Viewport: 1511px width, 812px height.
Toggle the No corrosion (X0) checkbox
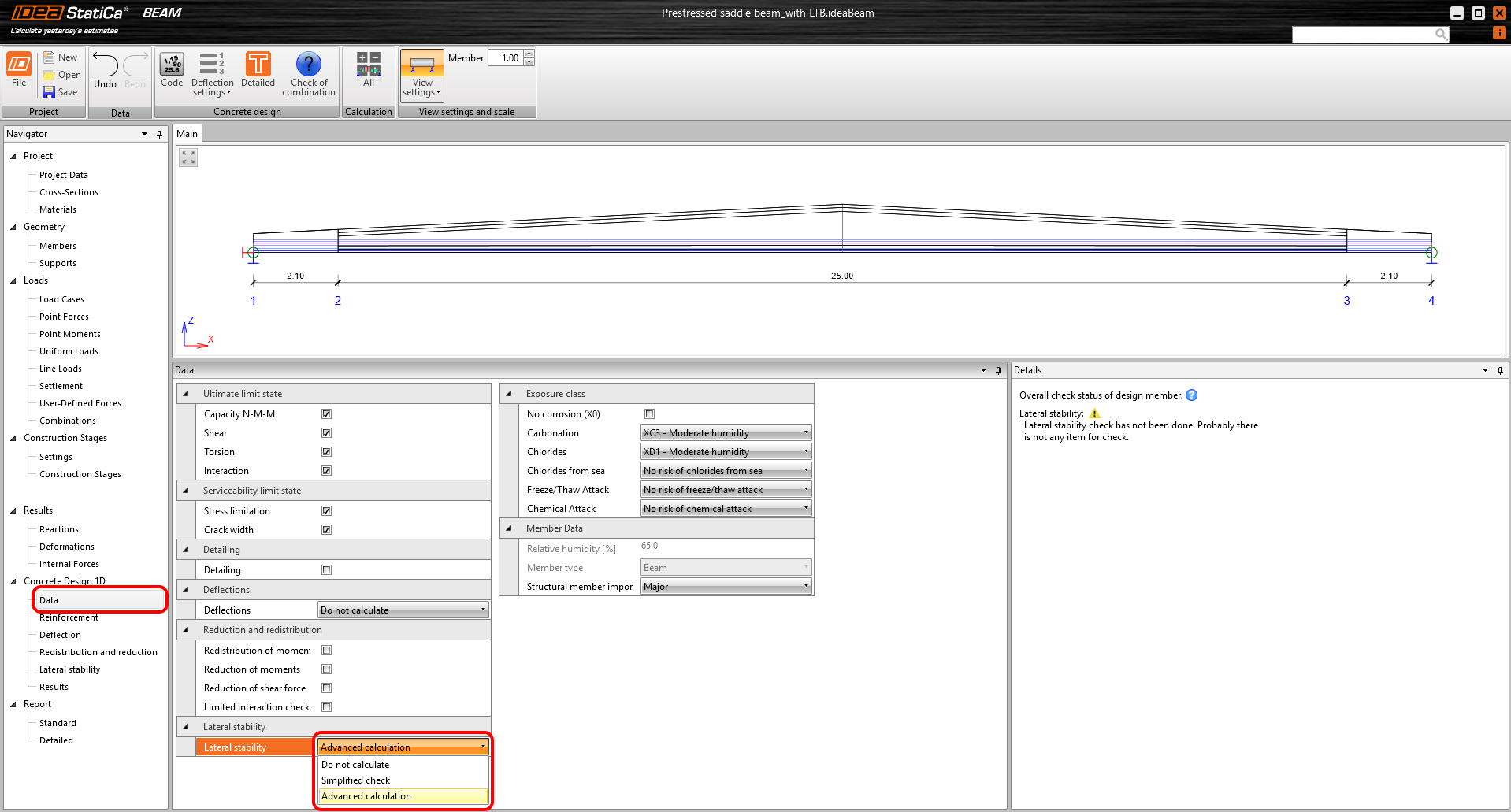pos(650,414)
